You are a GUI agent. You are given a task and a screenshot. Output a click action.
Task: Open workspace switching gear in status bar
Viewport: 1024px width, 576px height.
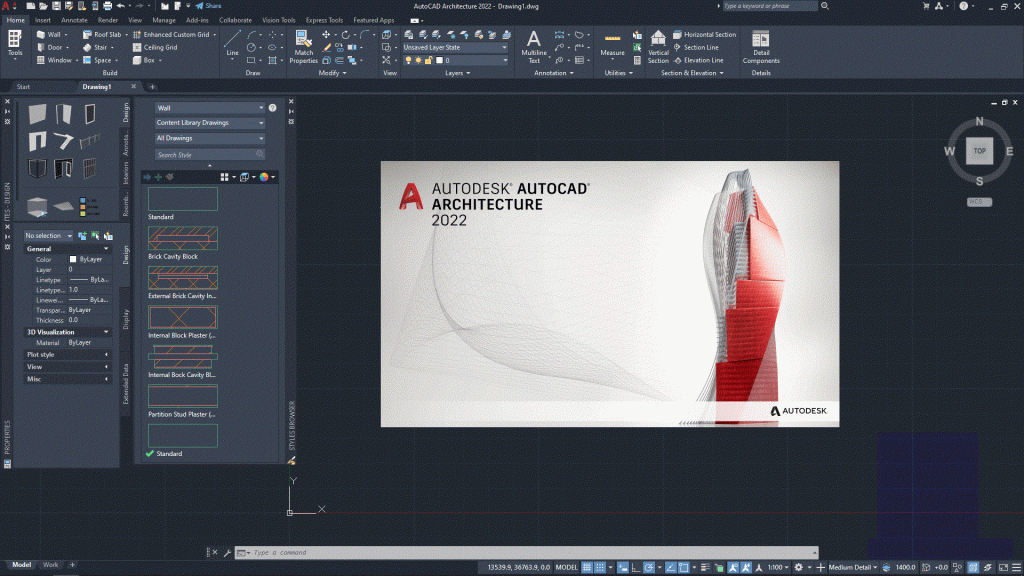tap(798, 568)
